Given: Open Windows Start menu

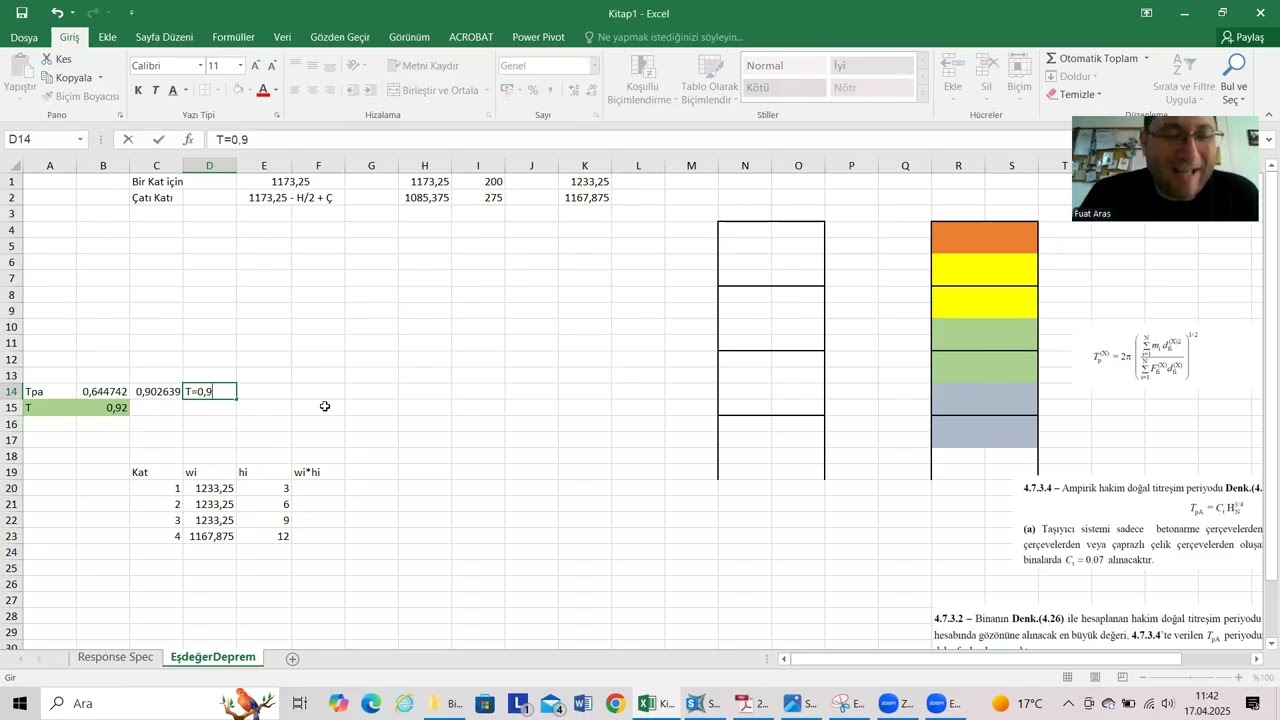Looking at the screenshot, I should click(21, 704).
